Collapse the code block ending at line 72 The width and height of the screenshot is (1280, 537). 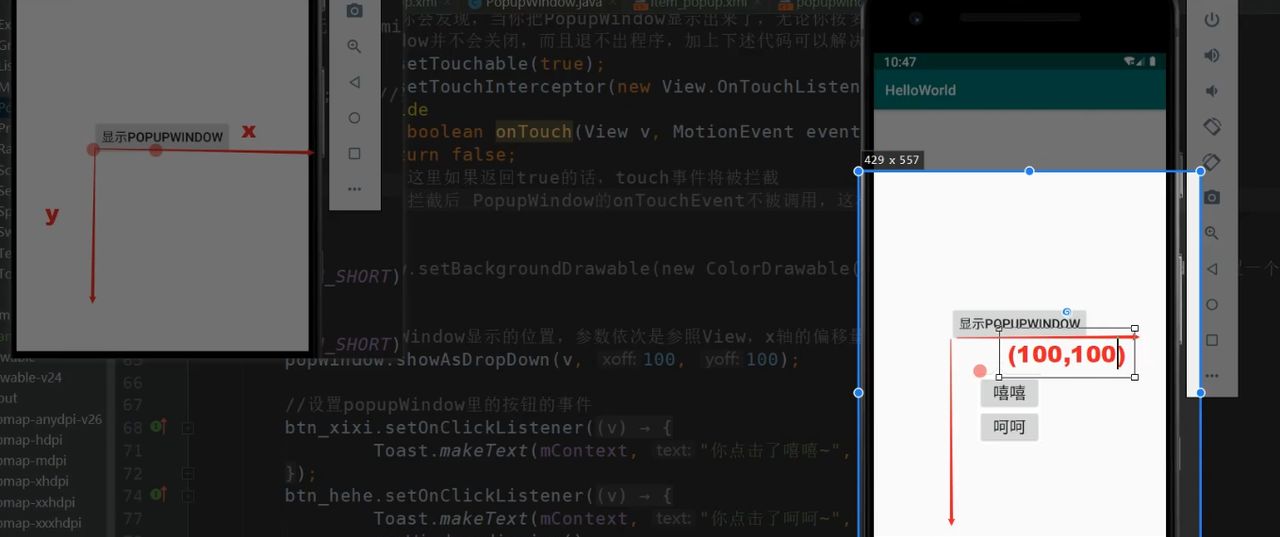[187, 472]
